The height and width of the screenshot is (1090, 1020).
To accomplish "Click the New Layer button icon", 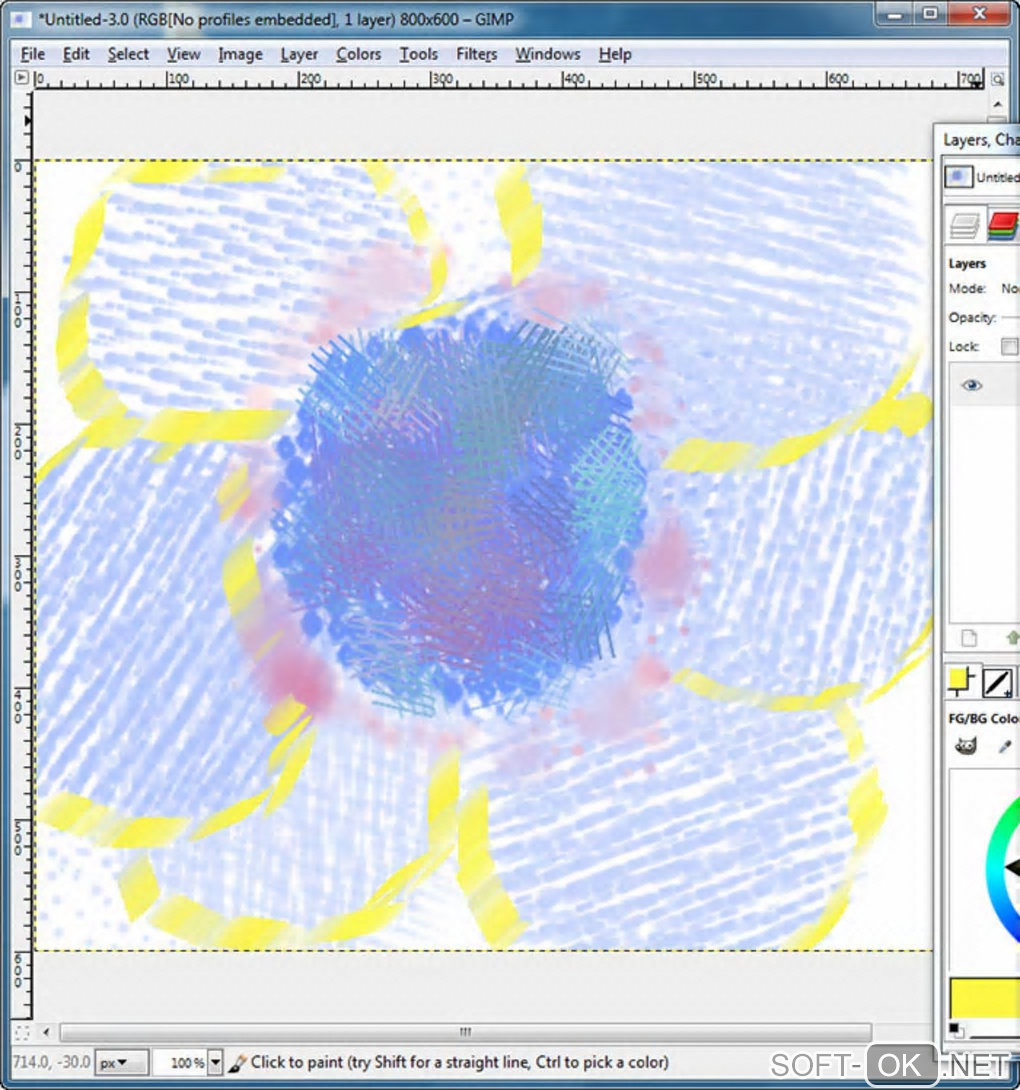I will 969,637.
